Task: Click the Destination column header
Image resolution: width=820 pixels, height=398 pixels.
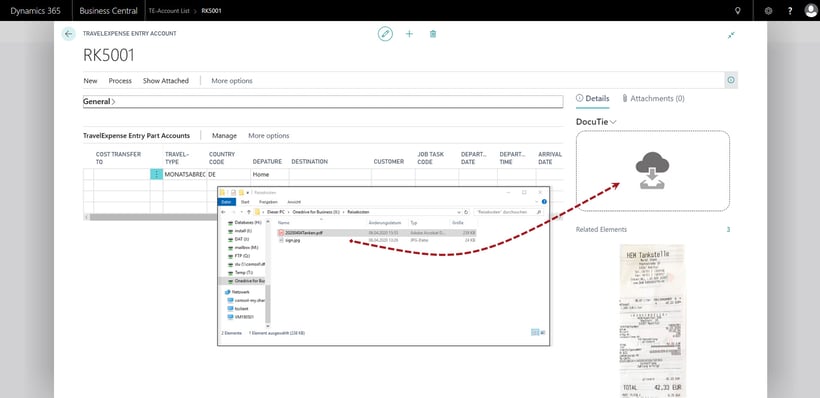Action: pyautogui.click(x=310, y=162)
